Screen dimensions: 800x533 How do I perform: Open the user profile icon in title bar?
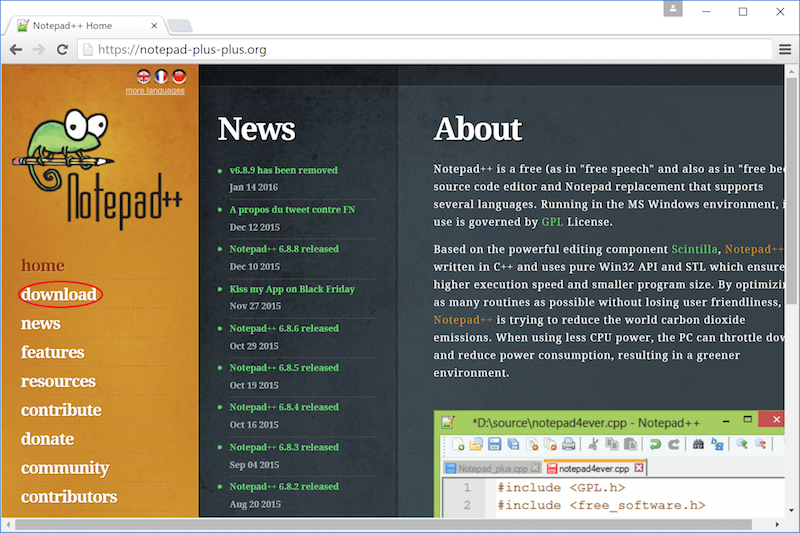[x=673, y=9]
